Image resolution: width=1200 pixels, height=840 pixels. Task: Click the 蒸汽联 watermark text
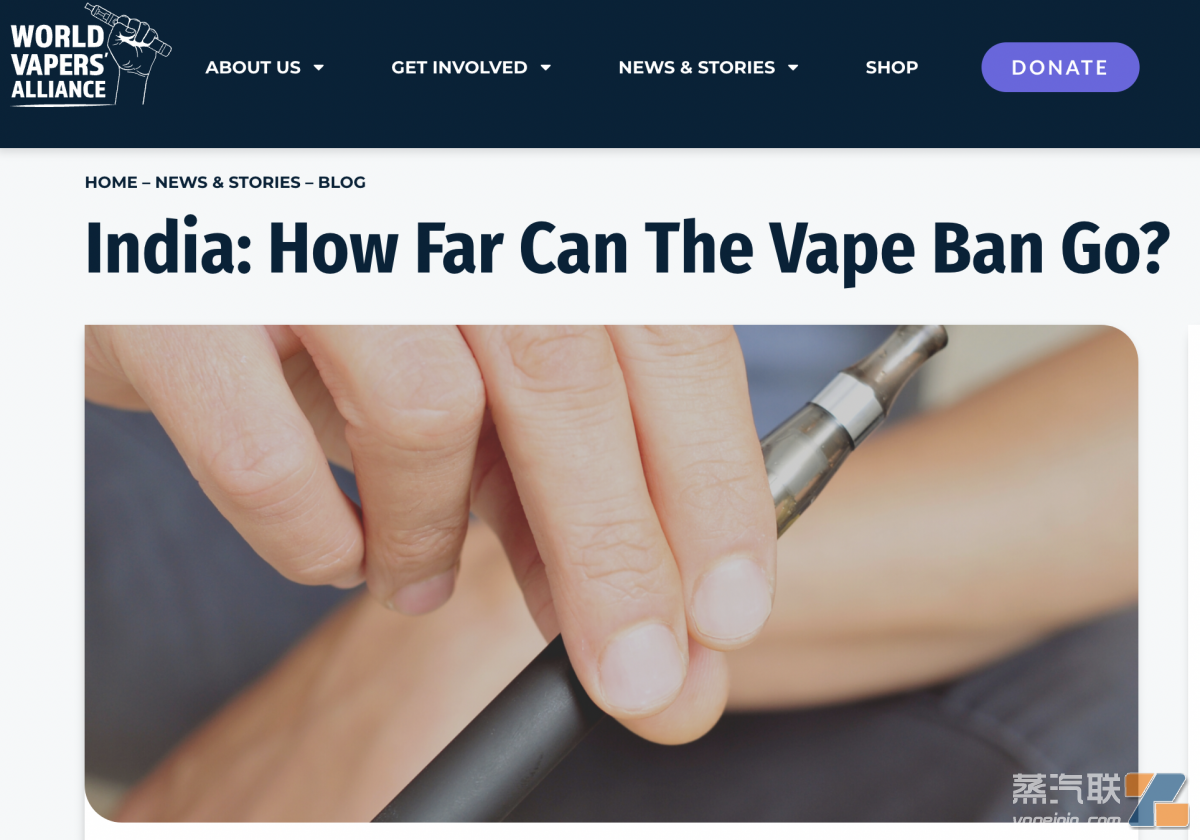tap(1066, 789)
